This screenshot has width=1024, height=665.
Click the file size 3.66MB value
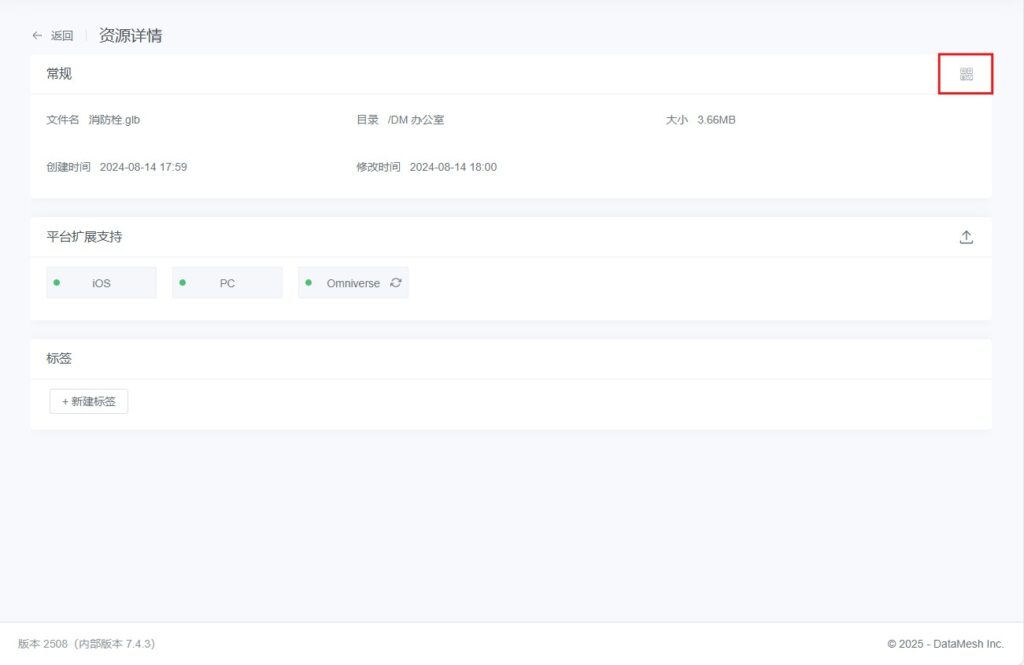pyautogui.click(x=716, y=120)
